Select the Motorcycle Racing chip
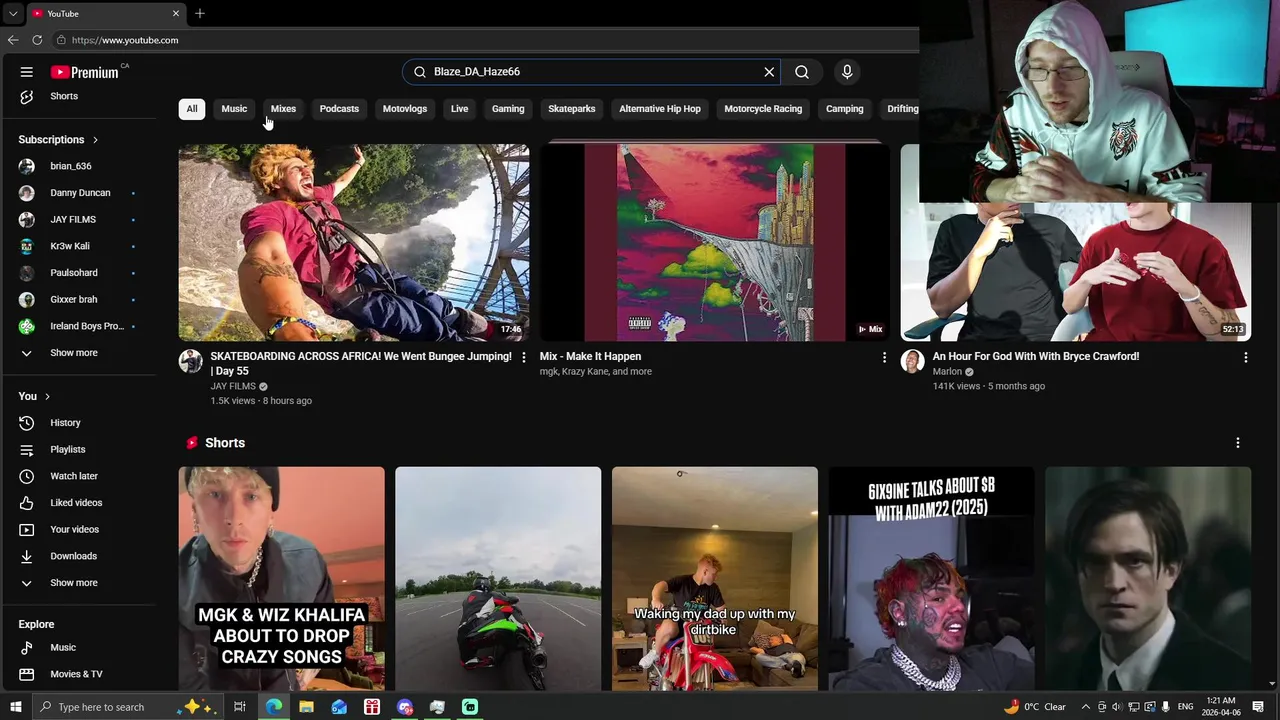This screenshot has width=1280, height=720. point(763,109)
